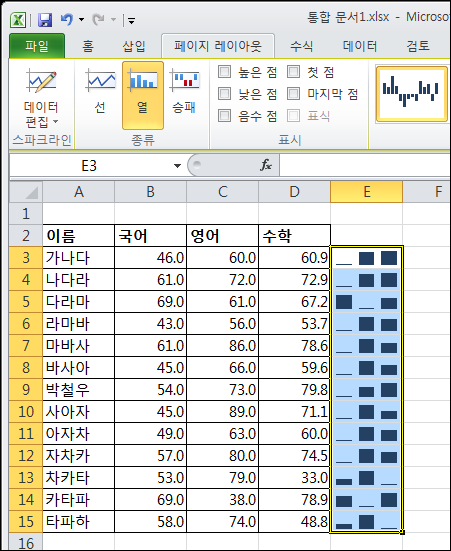Screen dimensions: 451x551
Task: Select column D header
Action: tap(295, 192)
